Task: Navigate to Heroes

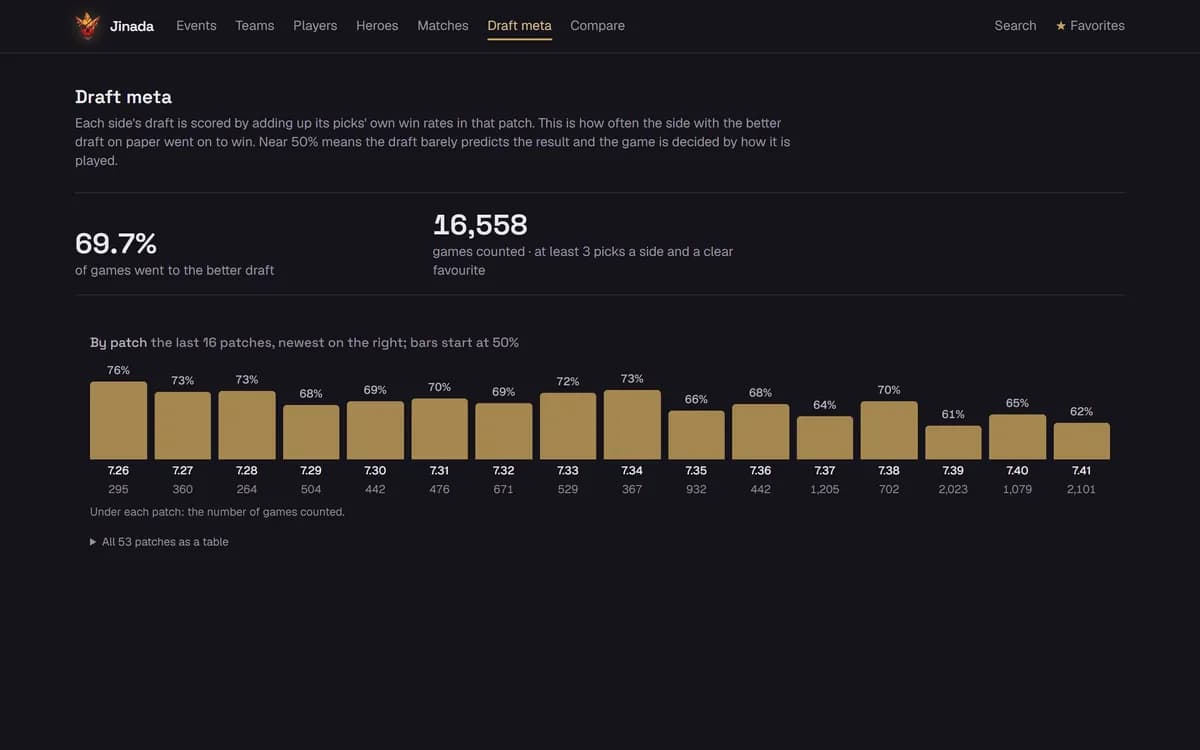Action: [x=377, y=26]
